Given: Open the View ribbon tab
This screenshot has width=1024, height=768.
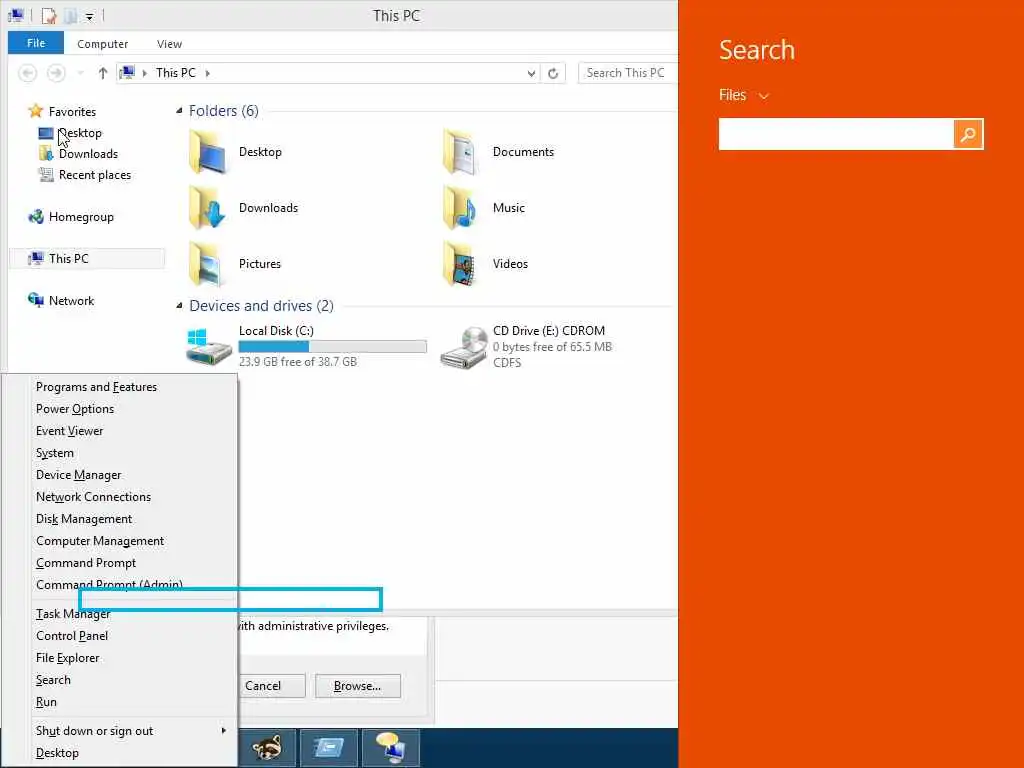Looking at the screenshot, I should (169, 44).
